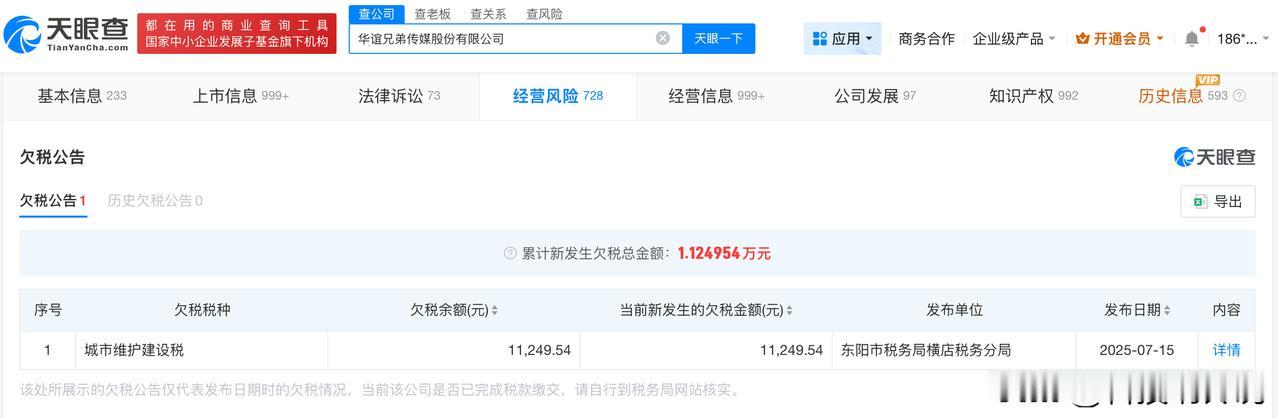The height and width of the screenshot is (418, 1278).
Task: Click the 导出 export button
Action: pos(1217,201)
